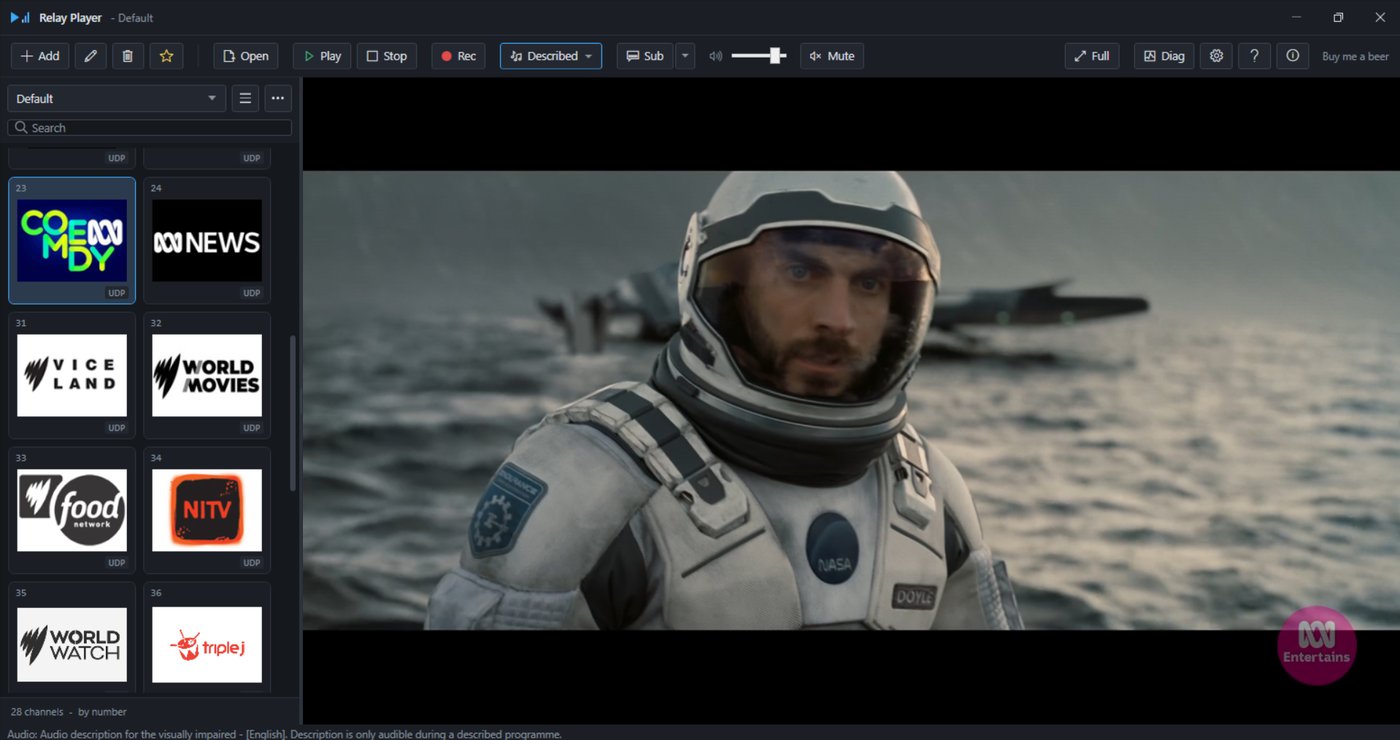Select the Viceland channel thumbnail

[72, 375]
